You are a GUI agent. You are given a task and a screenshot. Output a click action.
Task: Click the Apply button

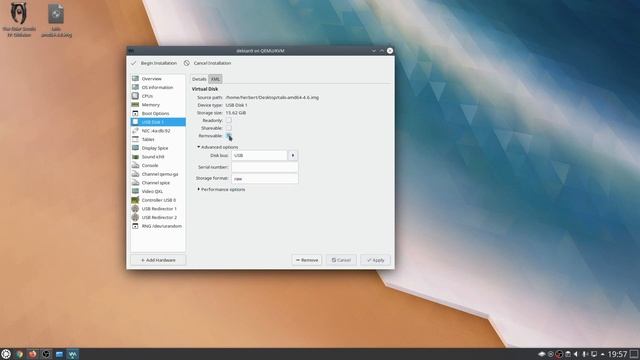[376, 260]
